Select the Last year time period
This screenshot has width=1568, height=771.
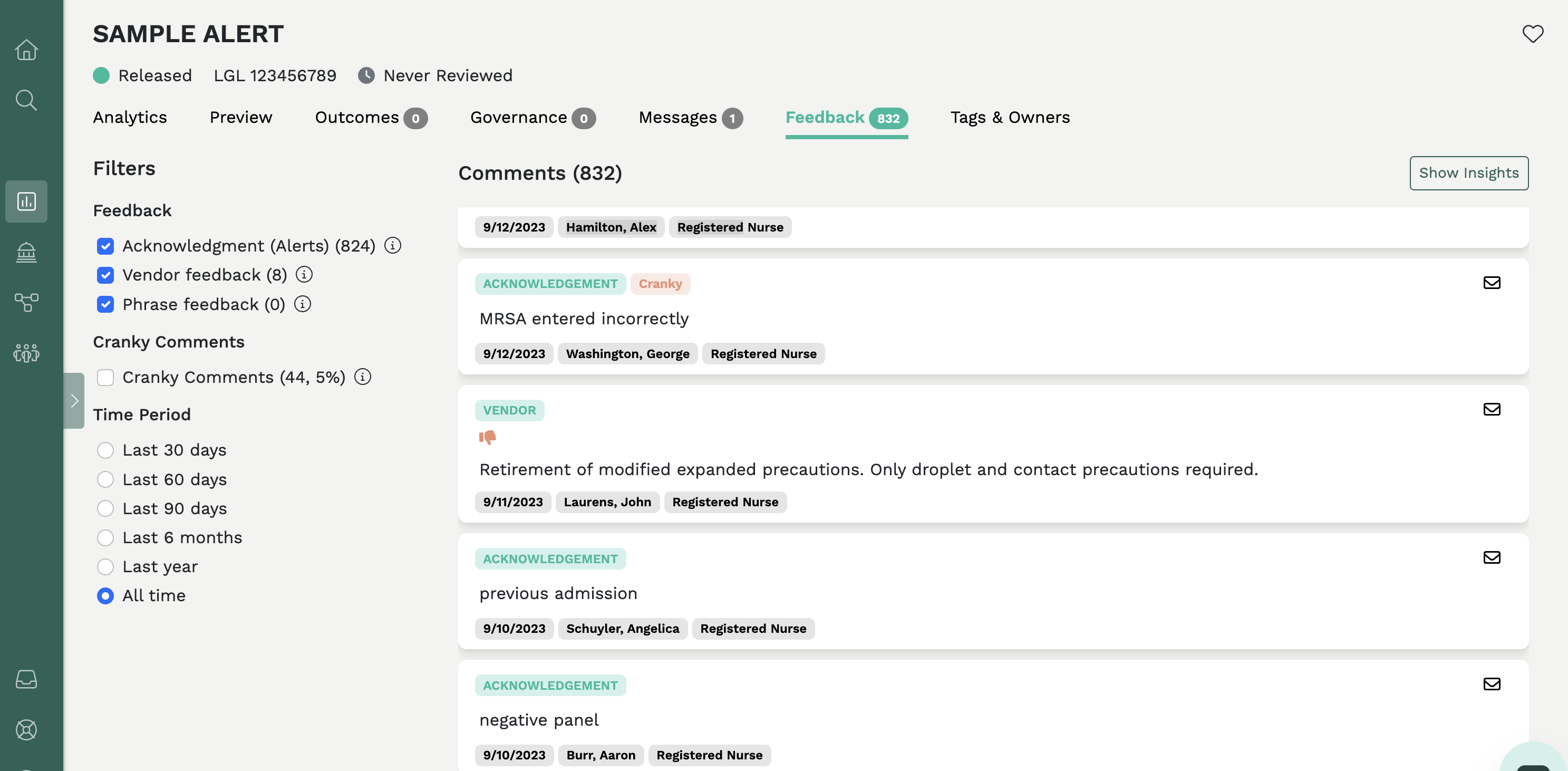[105, 566]
